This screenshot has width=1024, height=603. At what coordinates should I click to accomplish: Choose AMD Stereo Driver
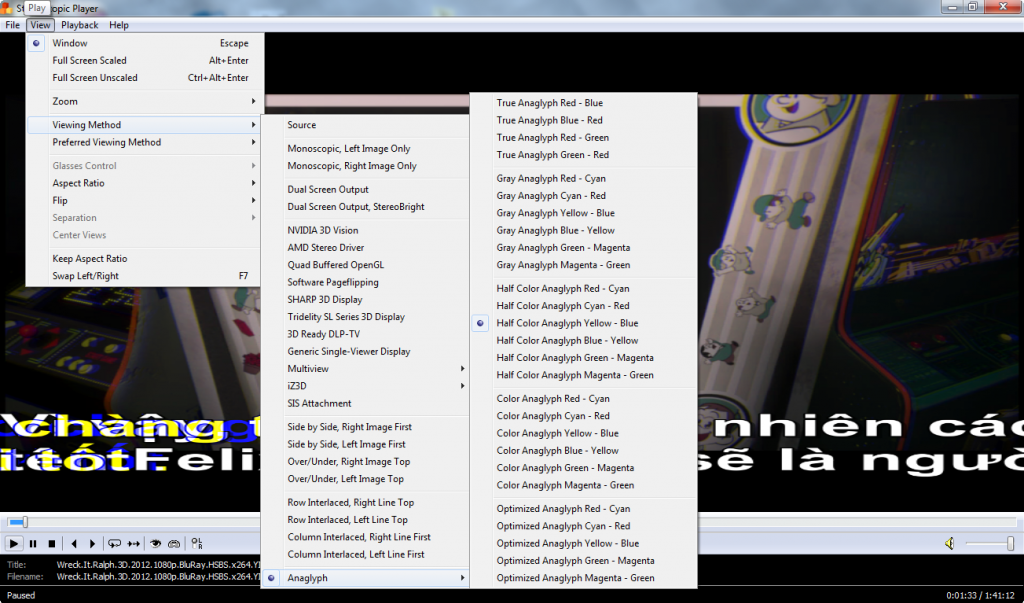[365, 248]
